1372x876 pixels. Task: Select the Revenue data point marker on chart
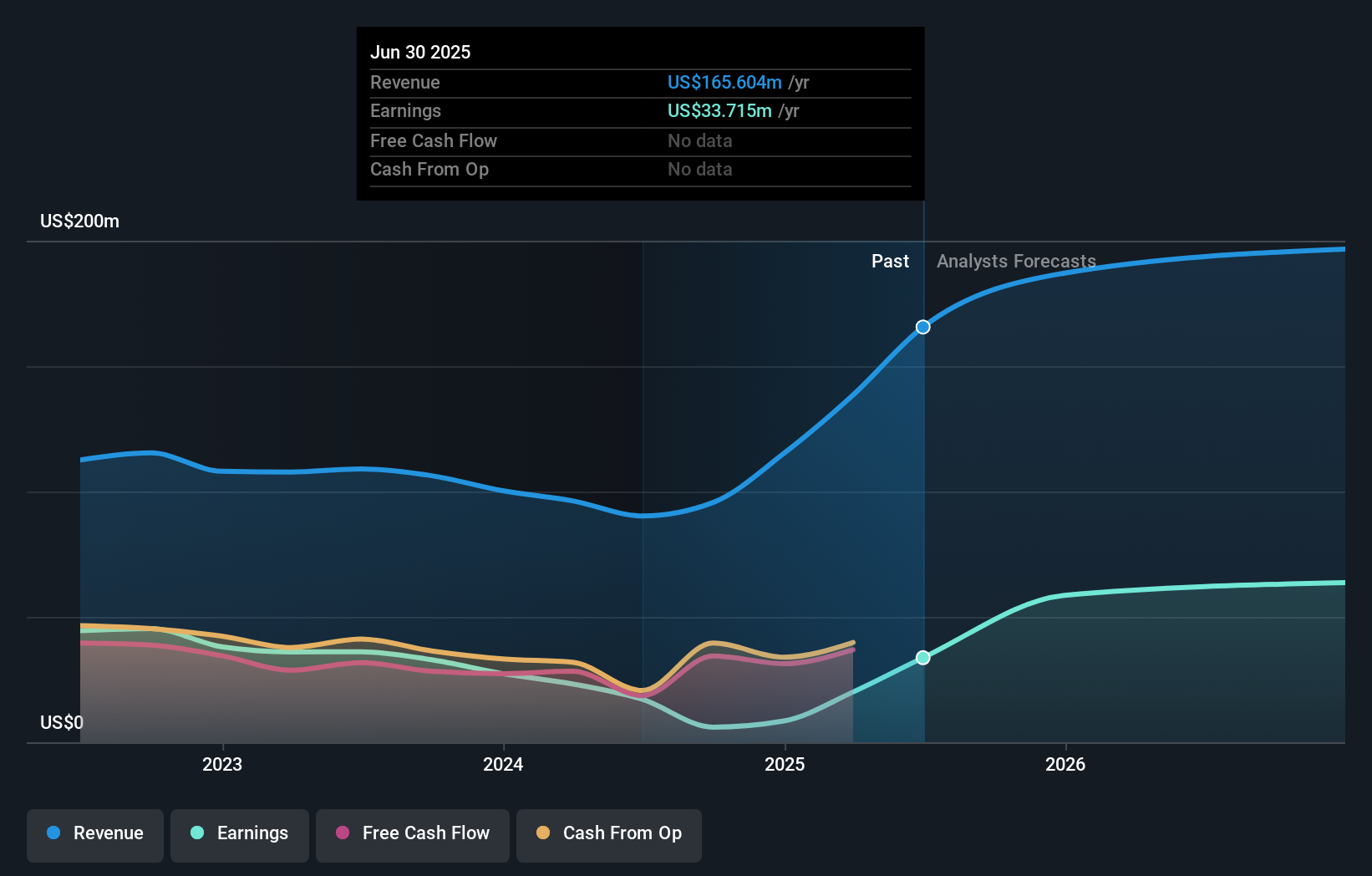point(923,327)
